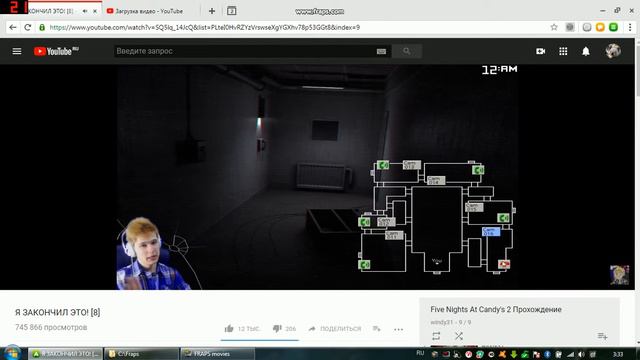Open the Windows Start menu
Viewport: 640px width, 360px height.
(x=12, y=353)
